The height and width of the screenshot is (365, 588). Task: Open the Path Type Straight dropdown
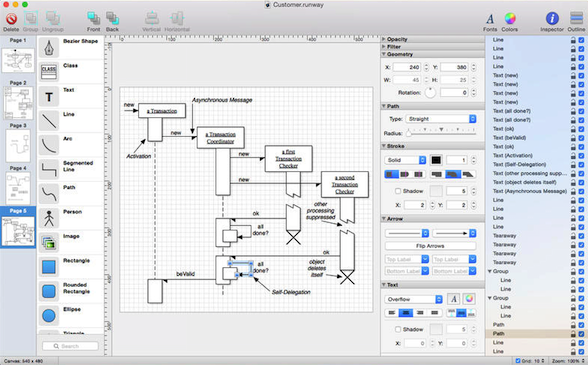(x=441, y=119)
